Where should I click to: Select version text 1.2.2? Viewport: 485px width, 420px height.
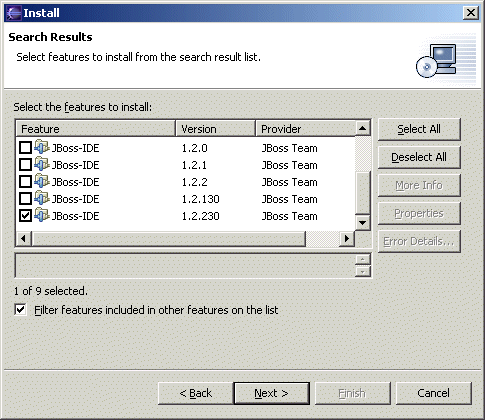tap(194, 182)
